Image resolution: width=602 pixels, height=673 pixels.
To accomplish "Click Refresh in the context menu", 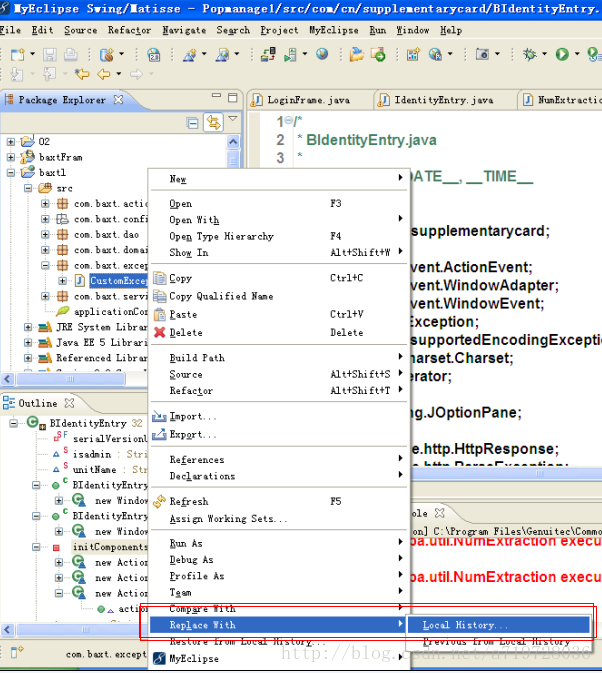I will [x=279, y=501].
